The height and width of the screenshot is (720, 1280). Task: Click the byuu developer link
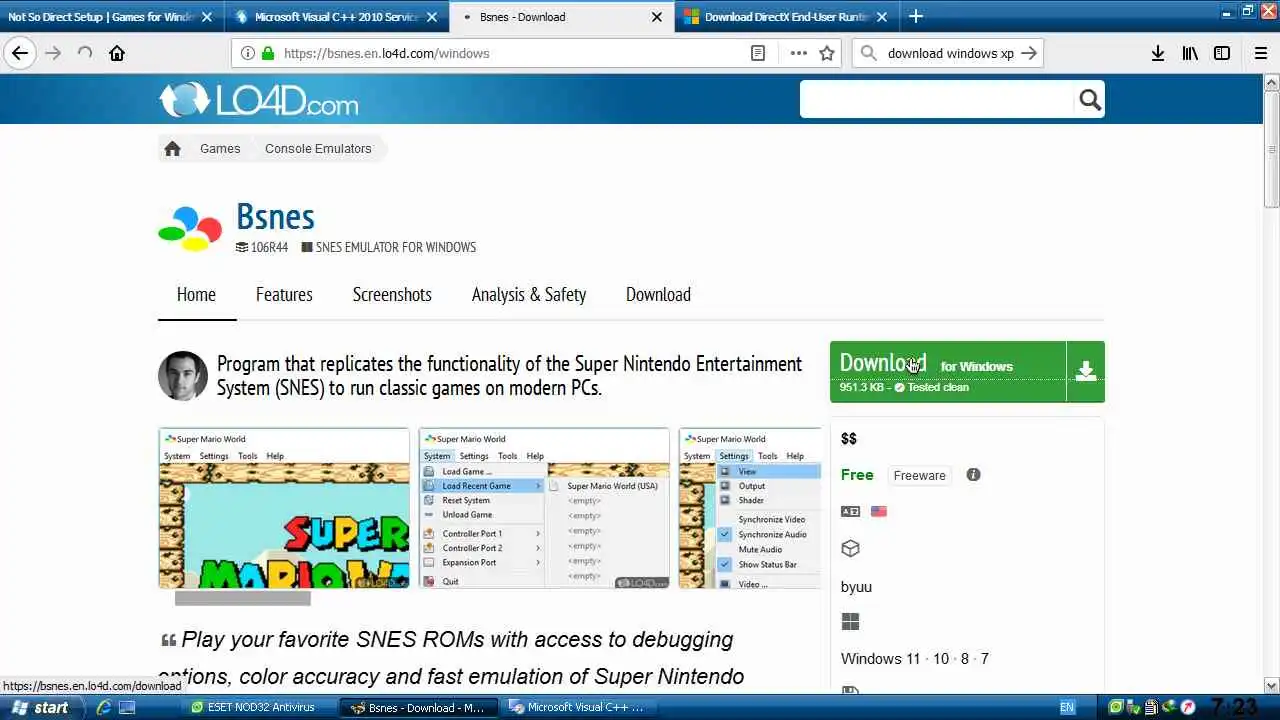click(x=856, y=587)
